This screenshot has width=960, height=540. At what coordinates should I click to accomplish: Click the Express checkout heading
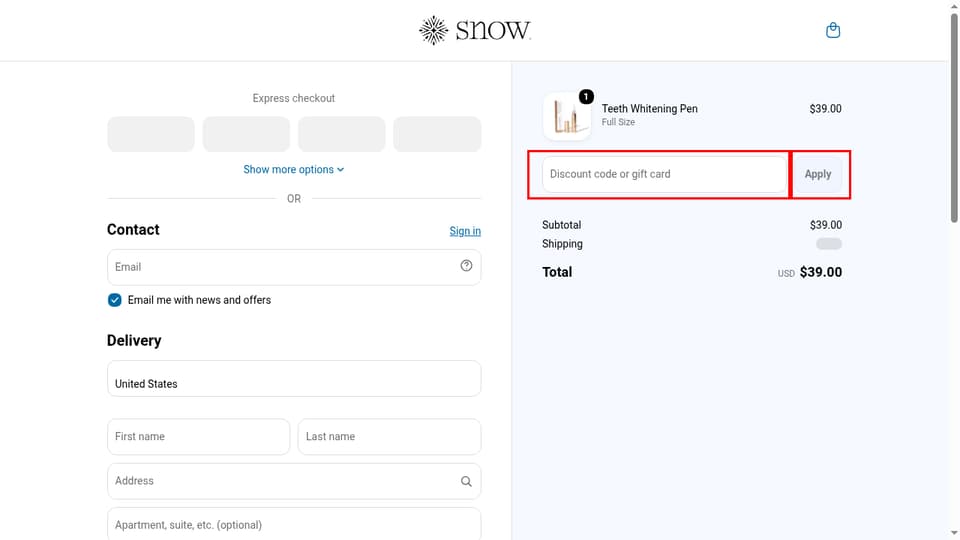tap(294, 98)
